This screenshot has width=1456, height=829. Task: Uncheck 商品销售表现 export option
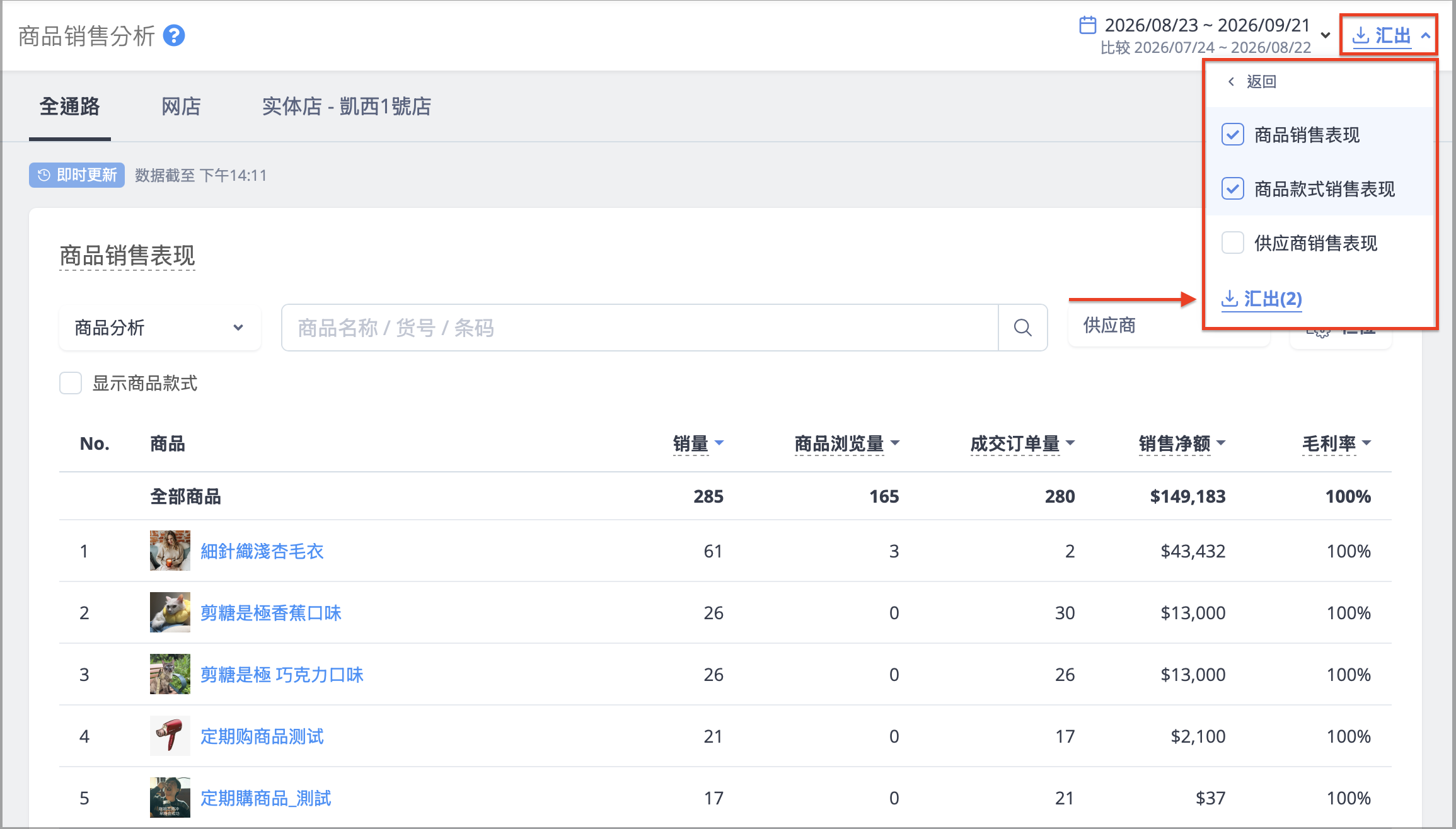tap(1232, 135)
